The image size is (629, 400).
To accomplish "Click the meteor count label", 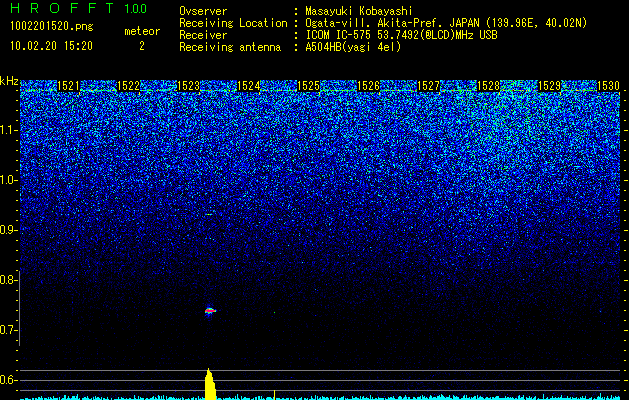I will coord(142,31).
